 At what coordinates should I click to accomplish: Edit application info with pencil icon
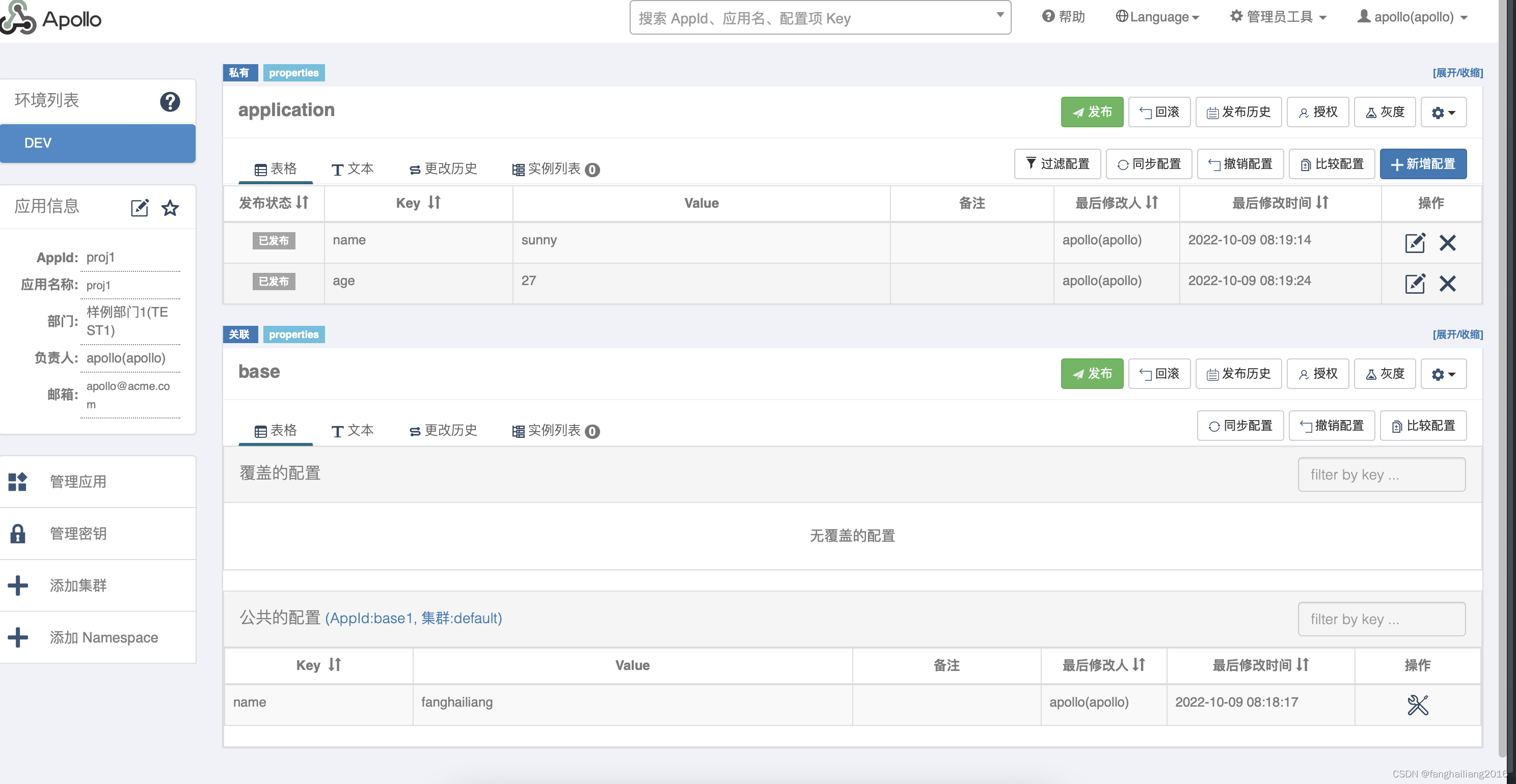140,208
